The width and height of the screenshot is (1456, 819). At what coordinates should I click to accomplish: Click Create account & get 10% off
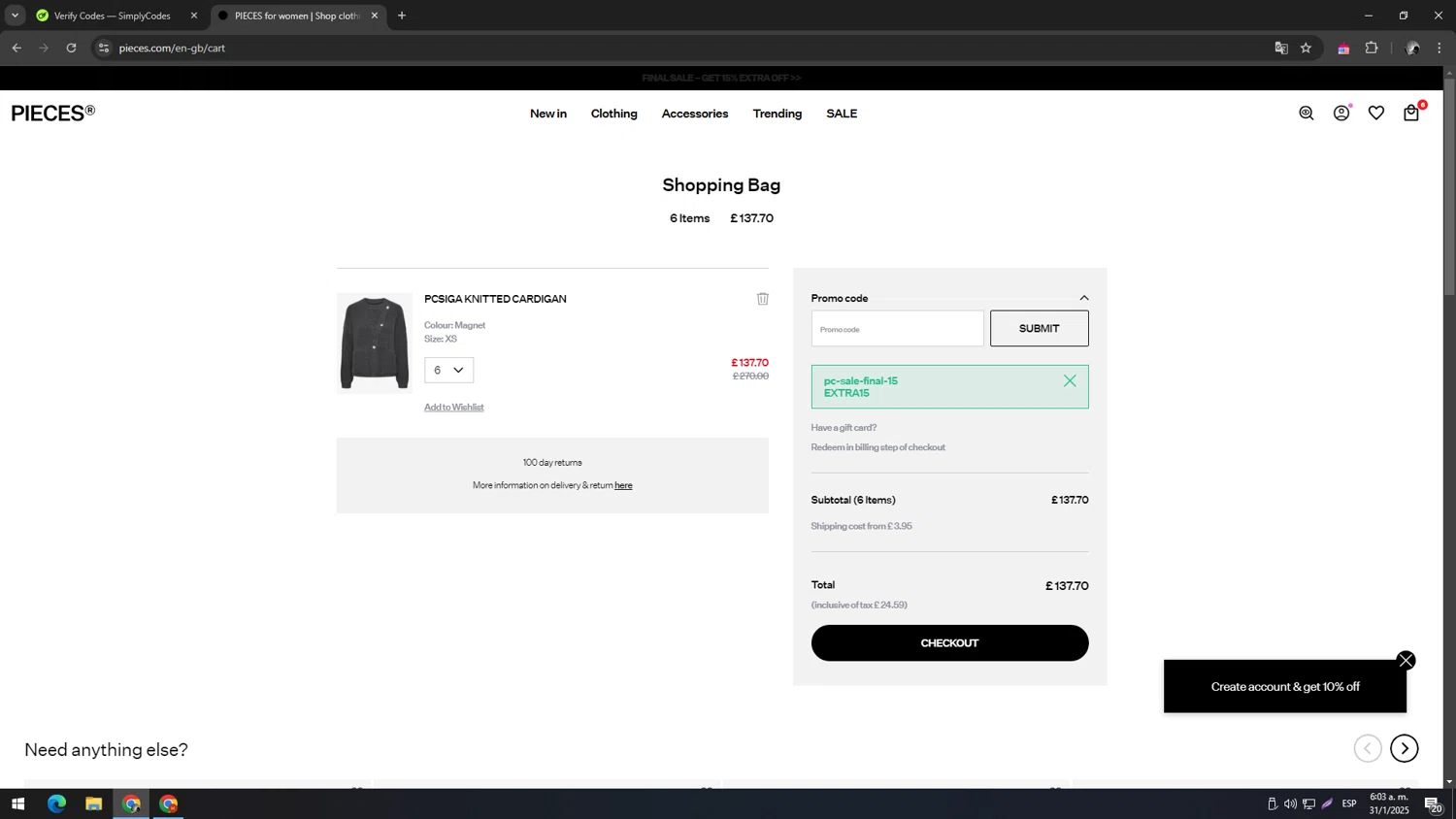click(1285, 687)
